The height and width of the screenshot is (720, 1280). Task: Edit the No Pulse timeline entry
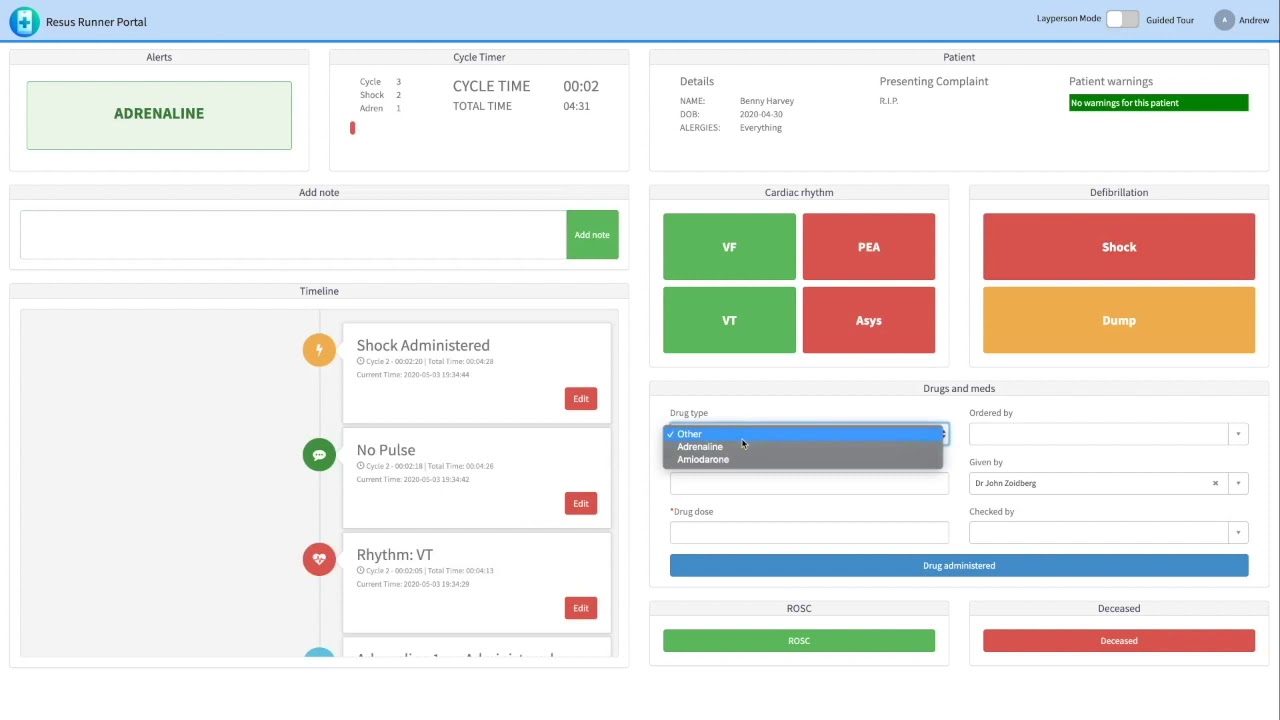(x=580, y=504)
